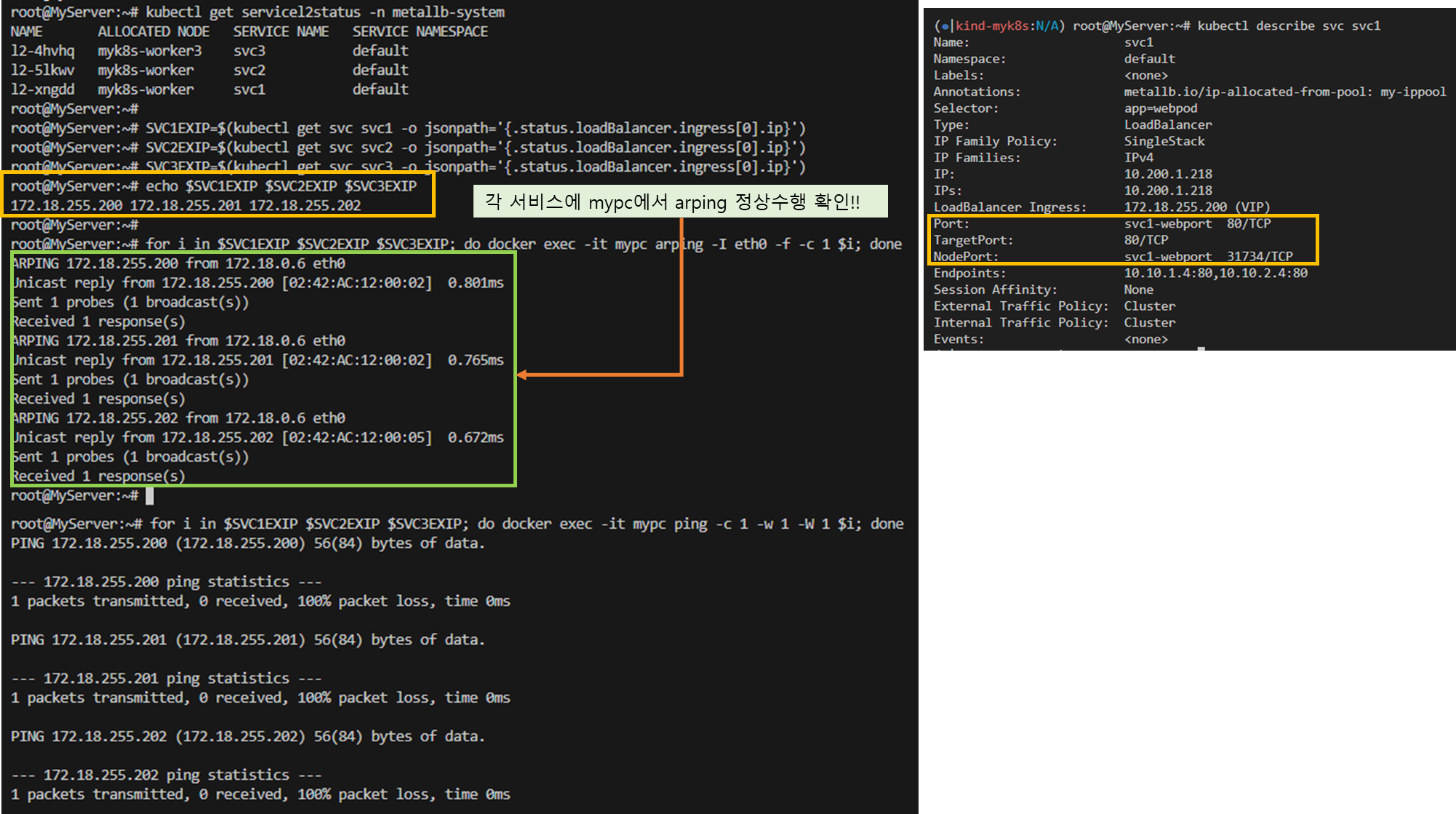Click the kubectl describe svc svc1 command
The height and width of the screenshot is (814, 1456).
[1288, 26]
